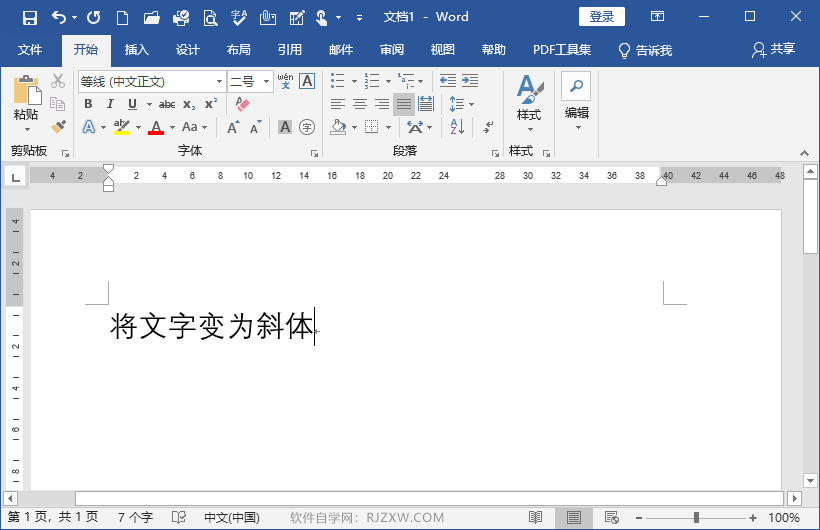The height and width of the screenshot is (530, 820).
Task: Click the 共享 share button
Action: (x=773, y=49)
